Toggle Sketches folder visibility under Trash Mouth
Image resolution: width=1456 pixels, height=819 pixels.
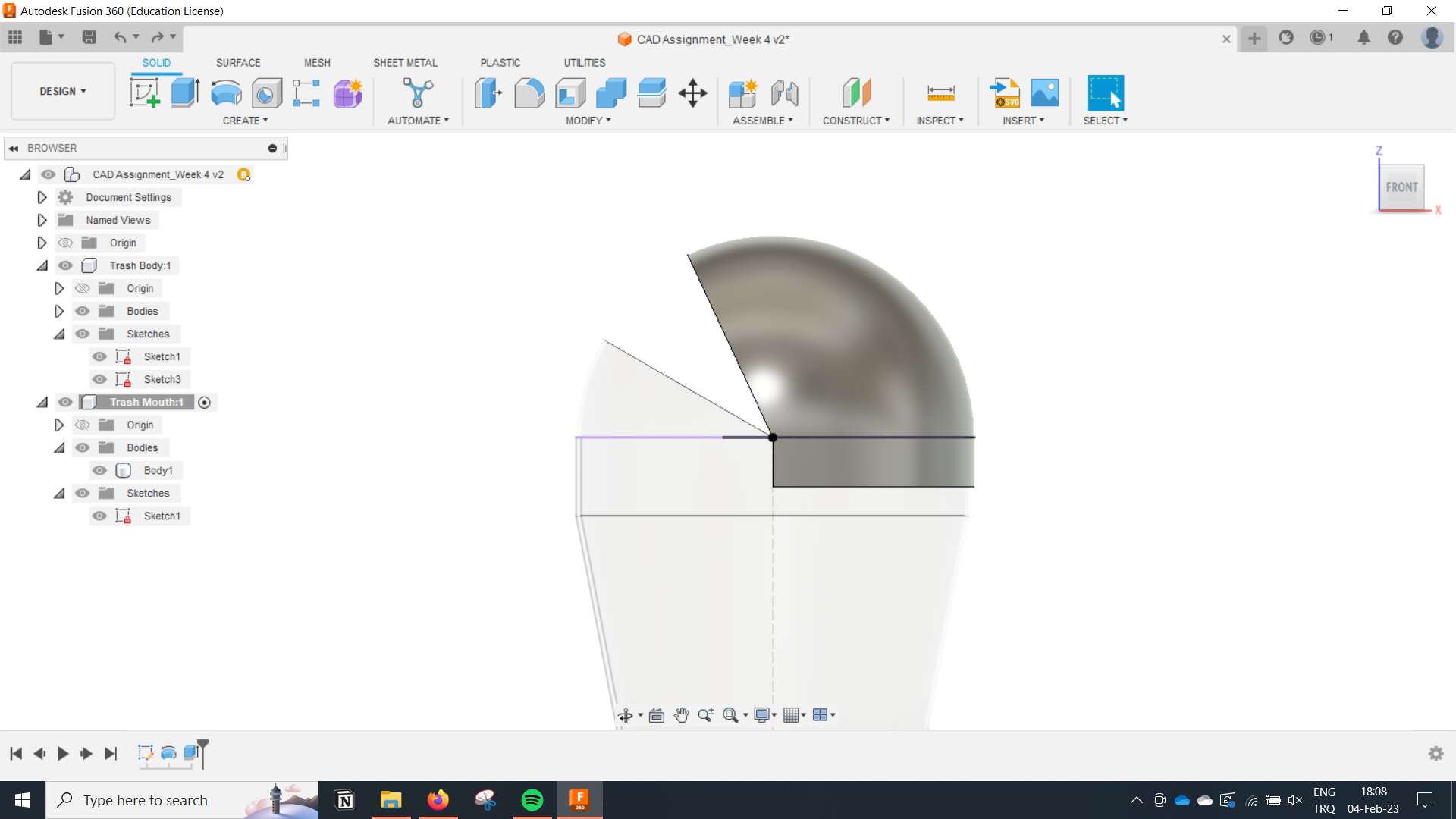coord(82,493)
